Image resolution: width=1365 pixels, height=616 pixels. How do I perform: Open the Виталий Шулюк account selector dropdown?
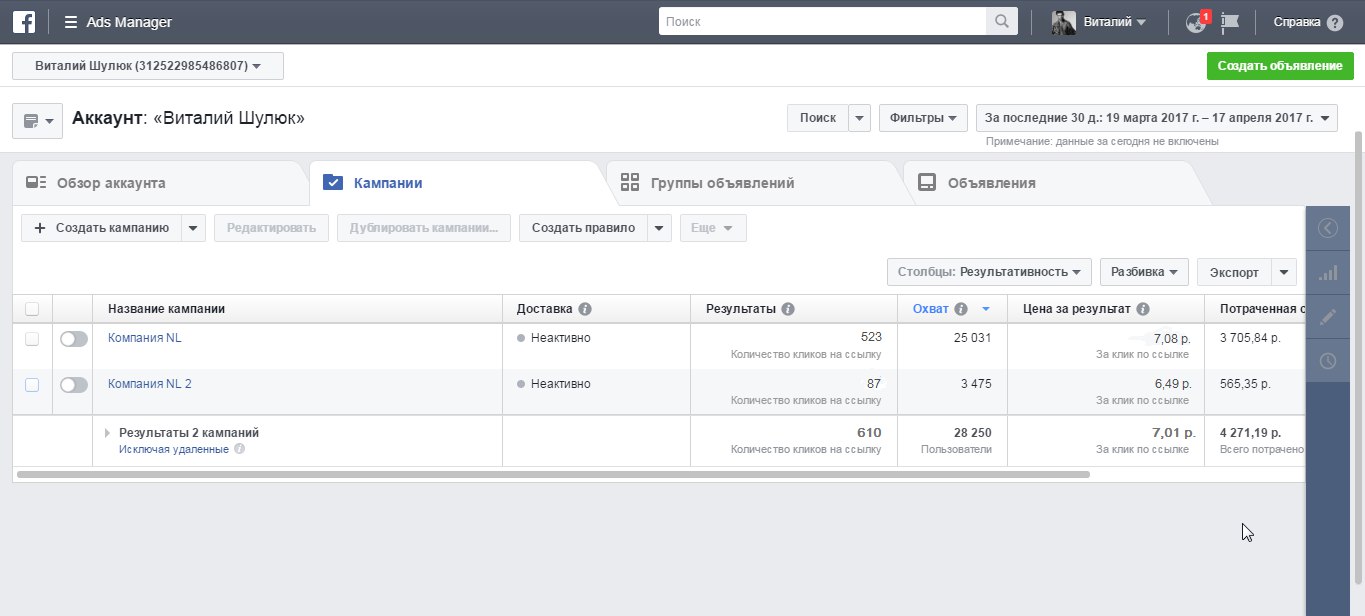pyautogui.click(x=148, y=66)
